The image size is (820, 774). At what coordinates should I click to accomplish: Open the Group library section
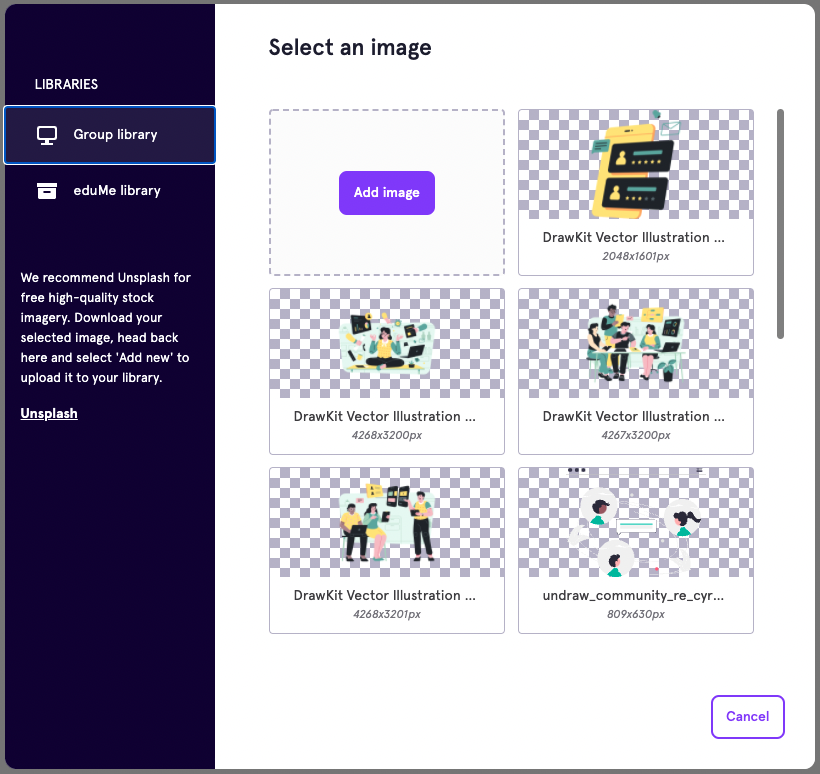[110, 135]
